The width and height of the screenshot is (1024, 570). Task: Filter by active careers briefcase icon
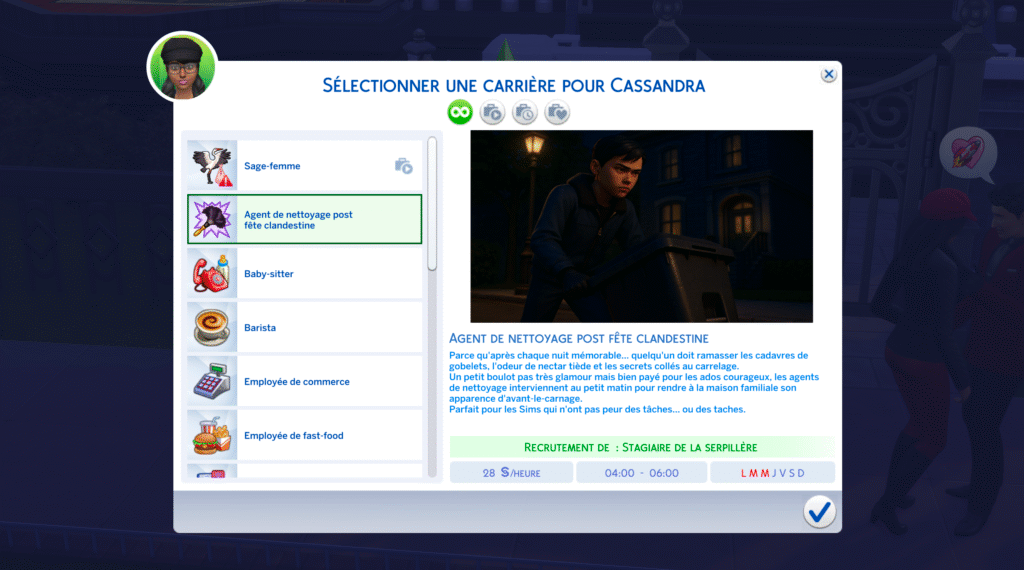click(492, 112)
